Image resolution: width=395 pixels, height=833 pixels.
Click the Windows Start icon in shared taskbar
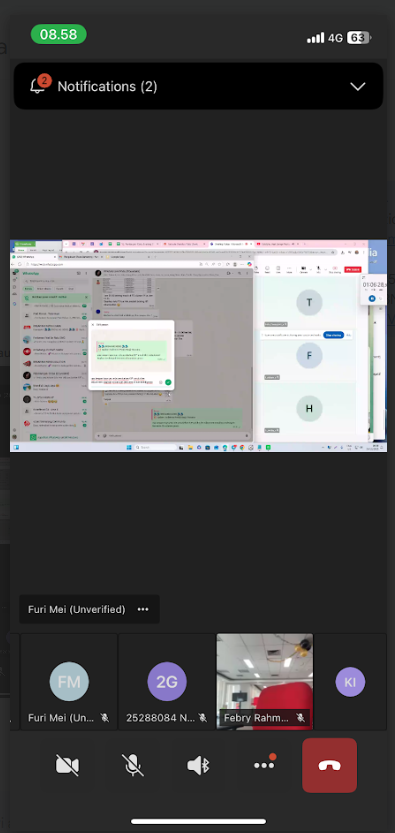128,447
